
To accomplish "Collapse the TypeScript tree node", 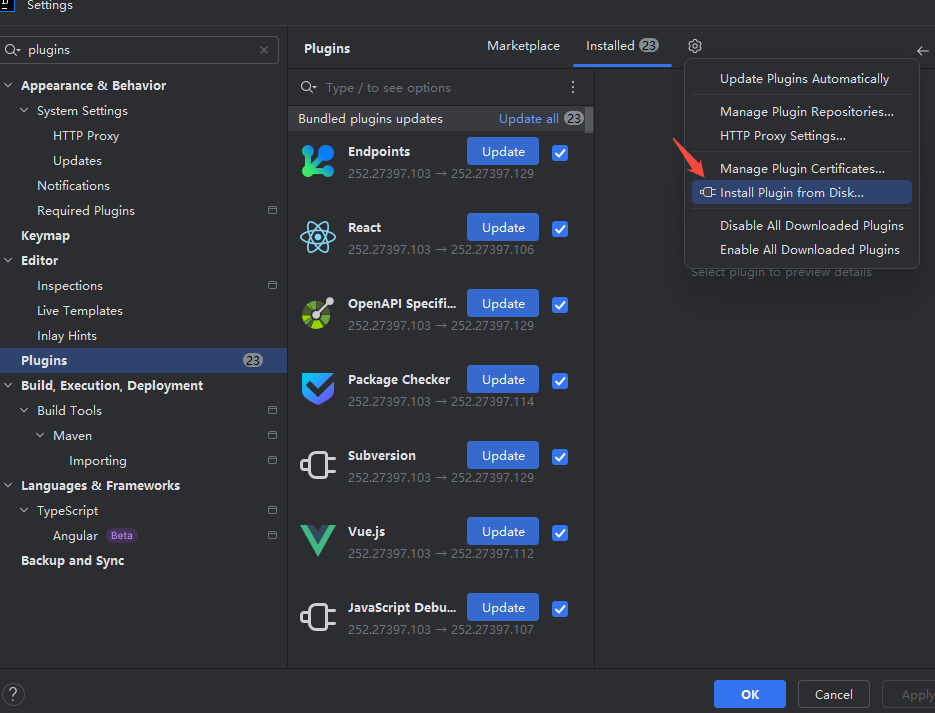I will [x=24, y=510].
